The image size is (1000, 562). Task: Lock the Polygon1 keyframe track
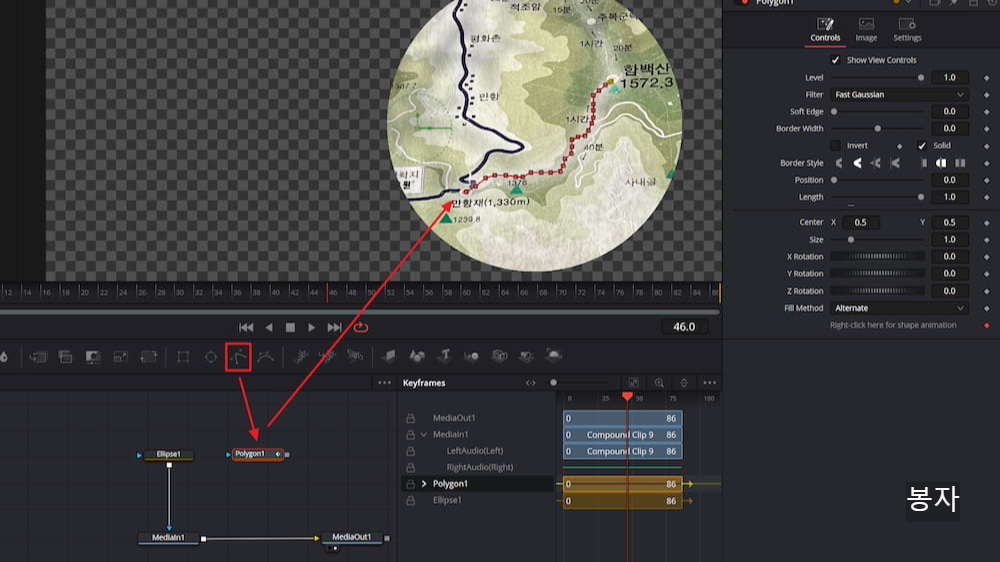411,484
